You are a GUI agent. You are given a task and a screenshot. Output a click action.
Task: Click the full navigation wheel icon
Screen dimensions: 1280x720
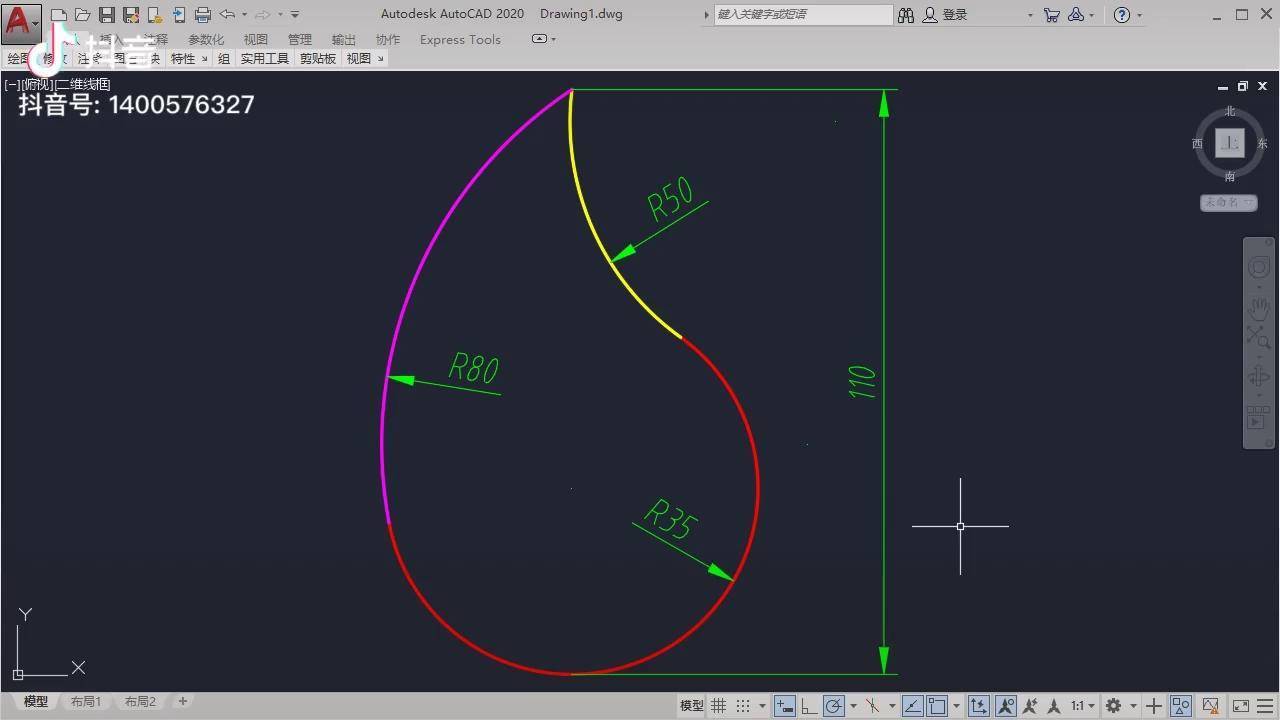[x=1258, y=267]
